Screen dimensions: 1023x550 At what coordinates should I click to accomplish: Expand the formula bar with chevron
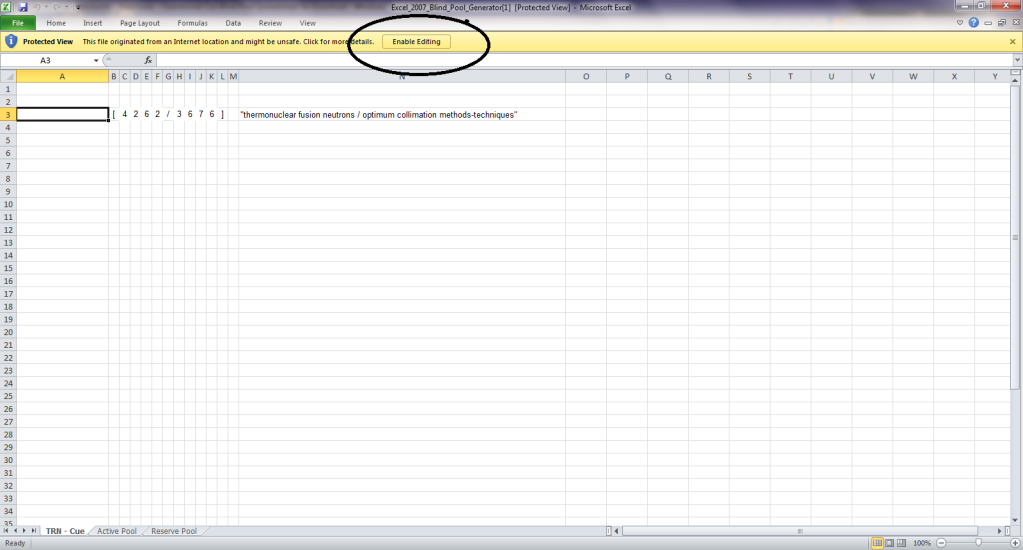click(x=1017, y=60)
